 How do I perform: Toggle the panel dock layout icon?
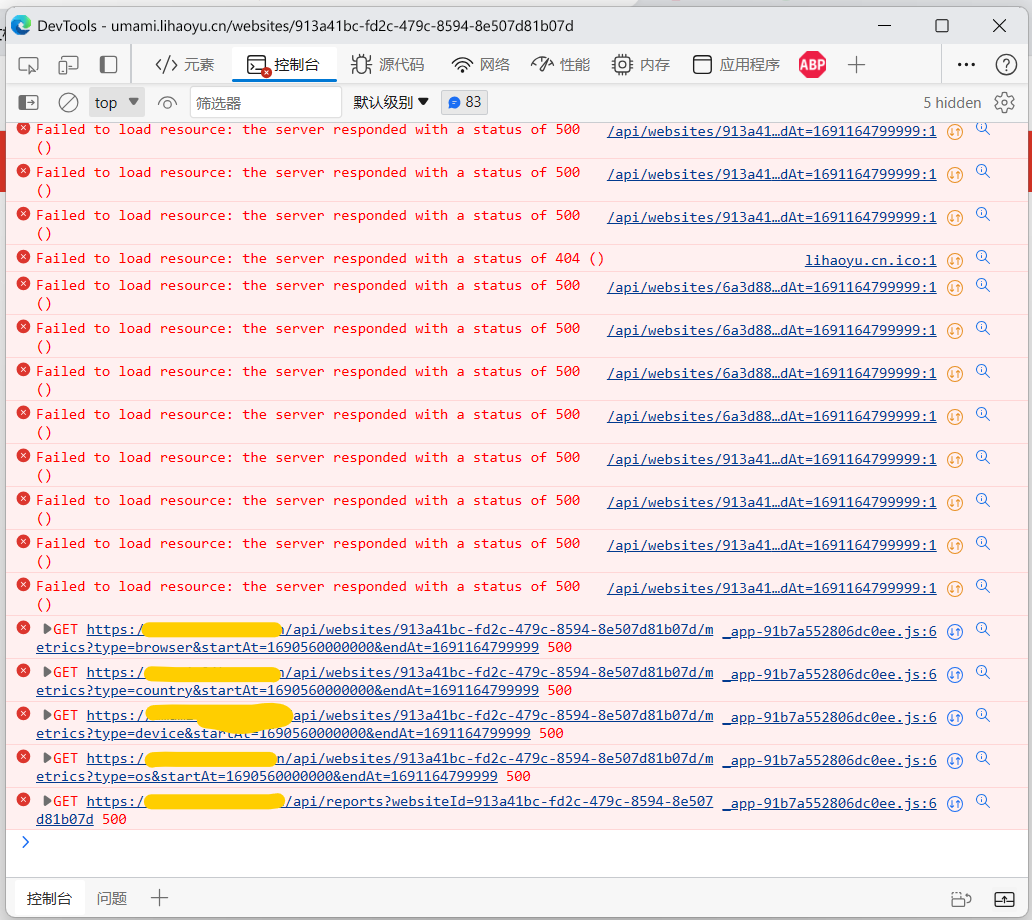109,65
